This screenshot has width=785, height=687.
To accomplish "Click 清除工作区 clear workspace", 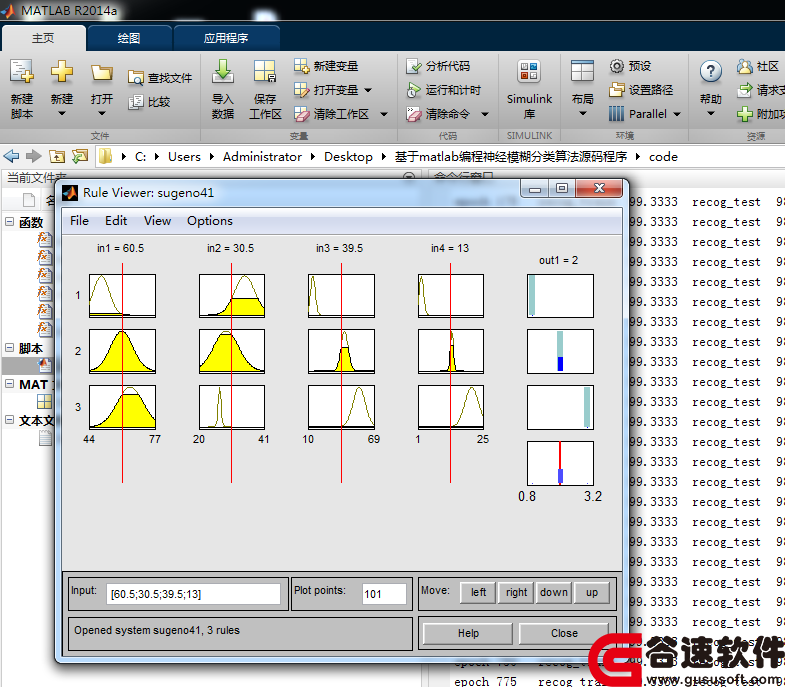I will pos(331,114).
